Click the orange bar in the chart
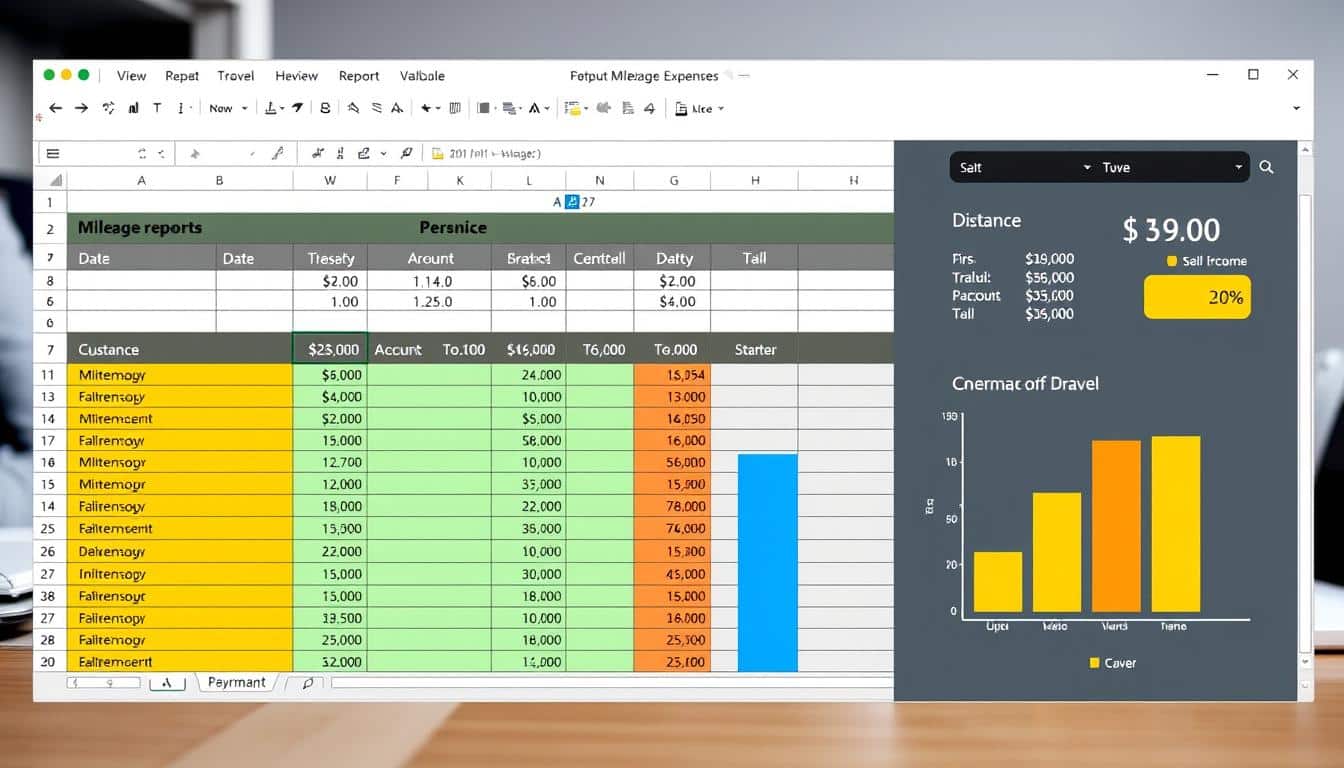The height and width of the screenshot is (768, 1344). click(1116, 526)
